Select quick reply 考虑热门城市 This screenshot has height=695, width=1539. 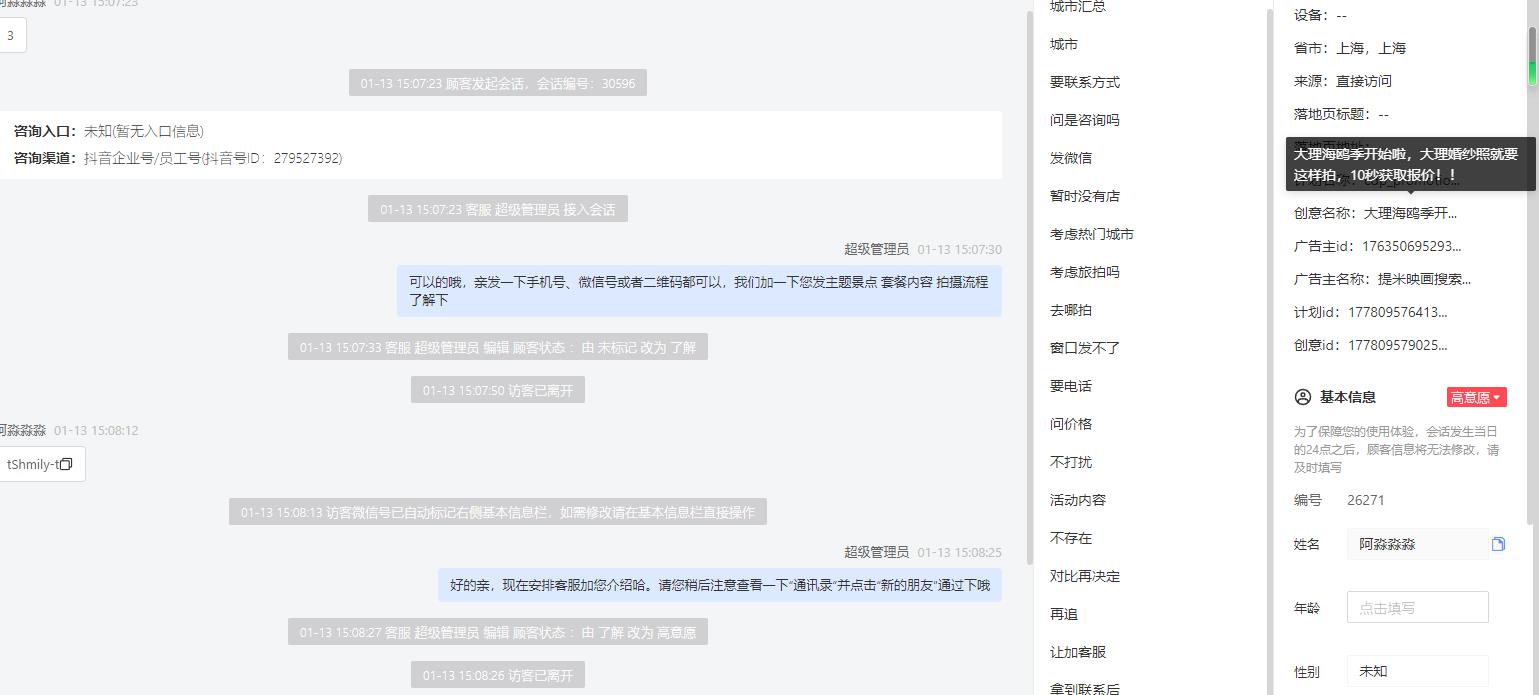pos(1092,234)
